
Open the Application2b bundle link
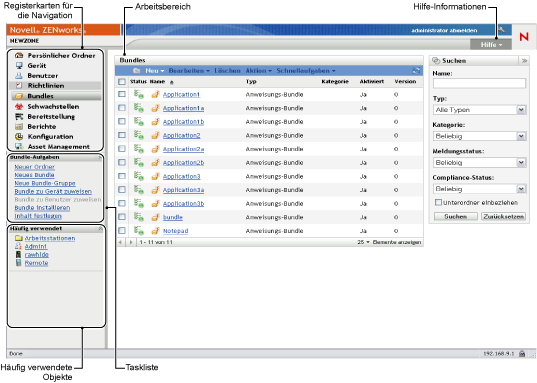click(183, 162)
